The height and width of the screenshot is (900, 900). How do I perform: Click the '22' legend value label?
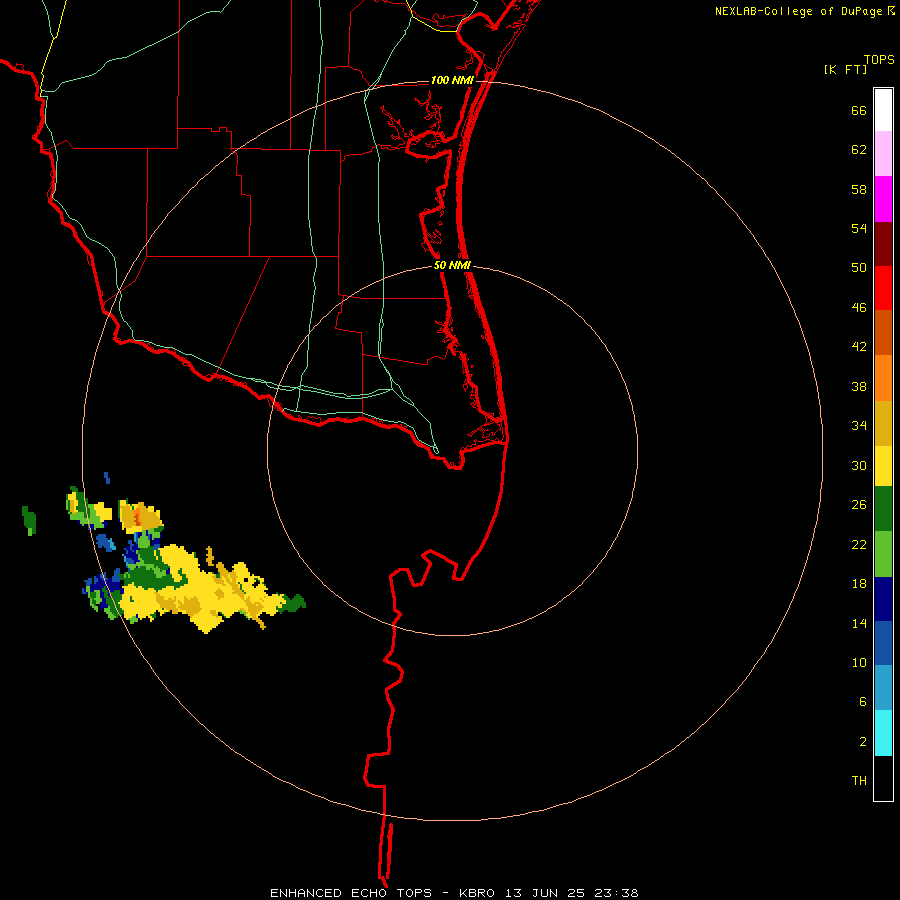(859, 545)
